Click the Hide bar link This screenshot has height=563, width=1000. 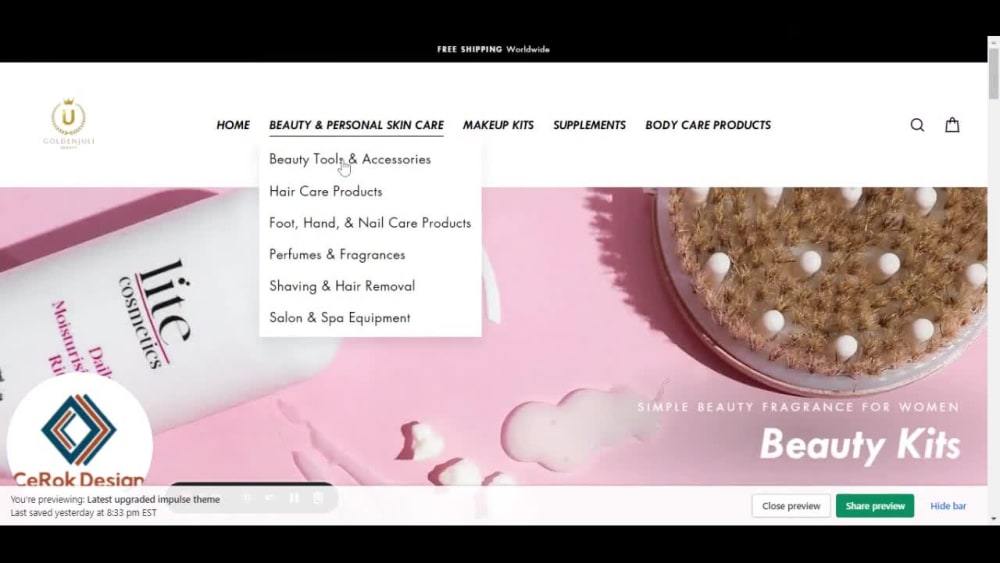point(948,506)
